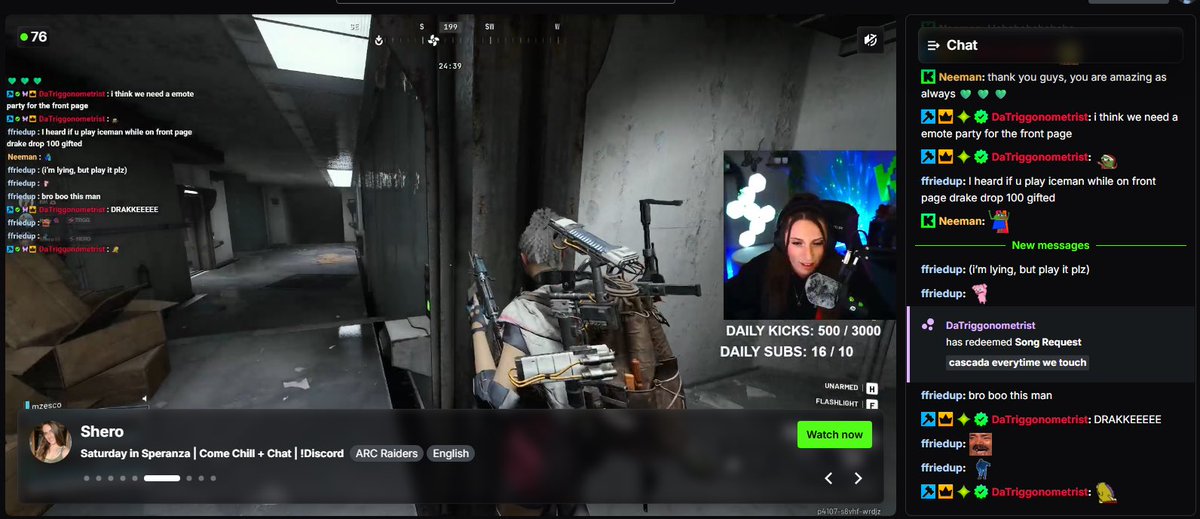Click the webcam overlay of the streamer
Image resolution: width=1200 pixels, height=519 pixels.
(x=810, y=235)
